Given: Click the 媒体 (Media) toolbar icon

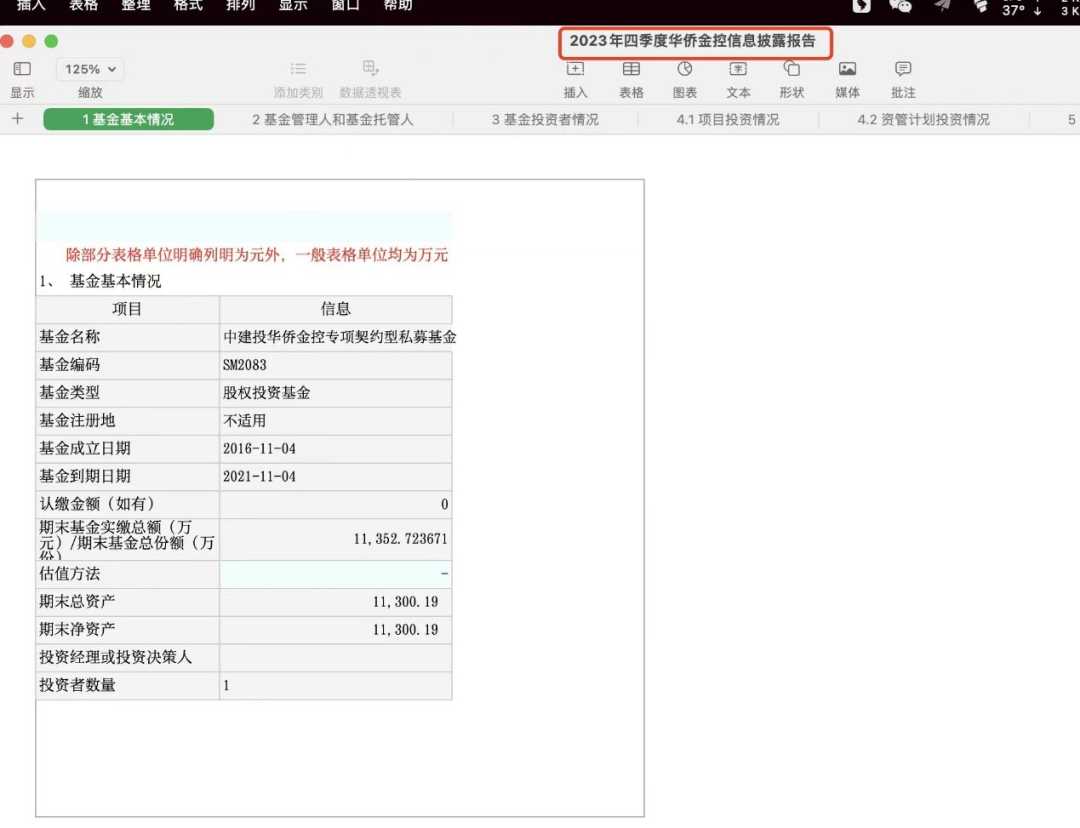Looking at the screenshot, I should (x=847, y=70).
